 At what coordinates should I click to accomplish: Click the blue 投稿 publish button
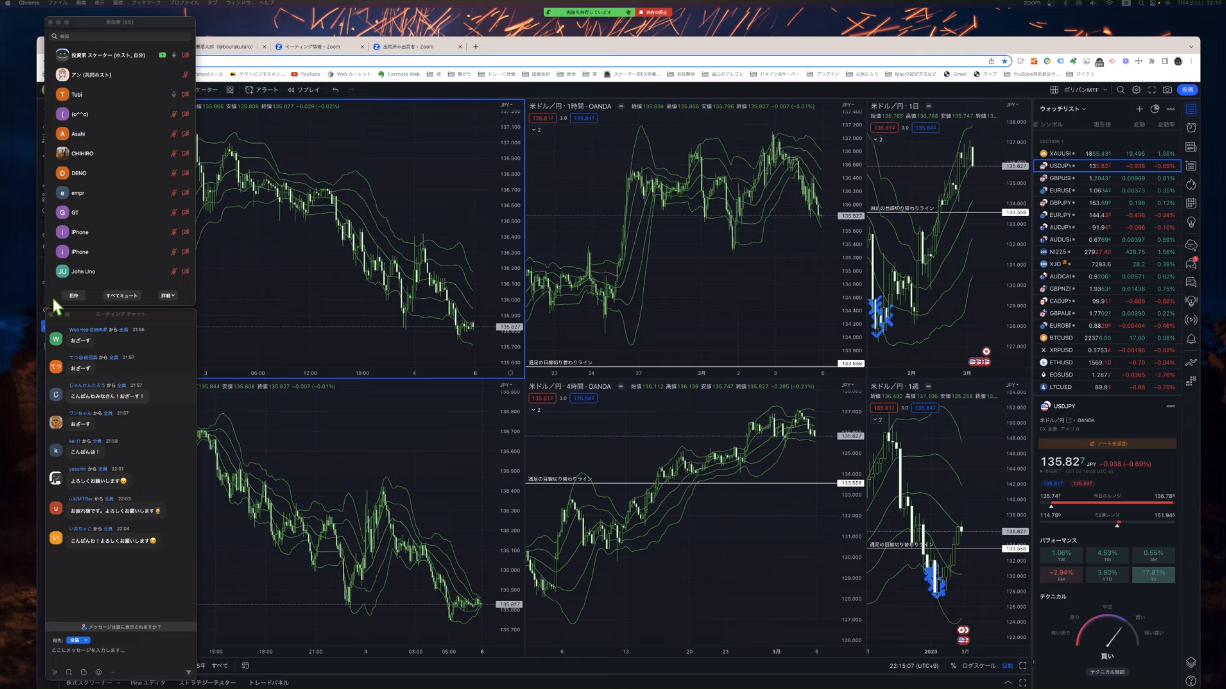tap(1187, 90)
